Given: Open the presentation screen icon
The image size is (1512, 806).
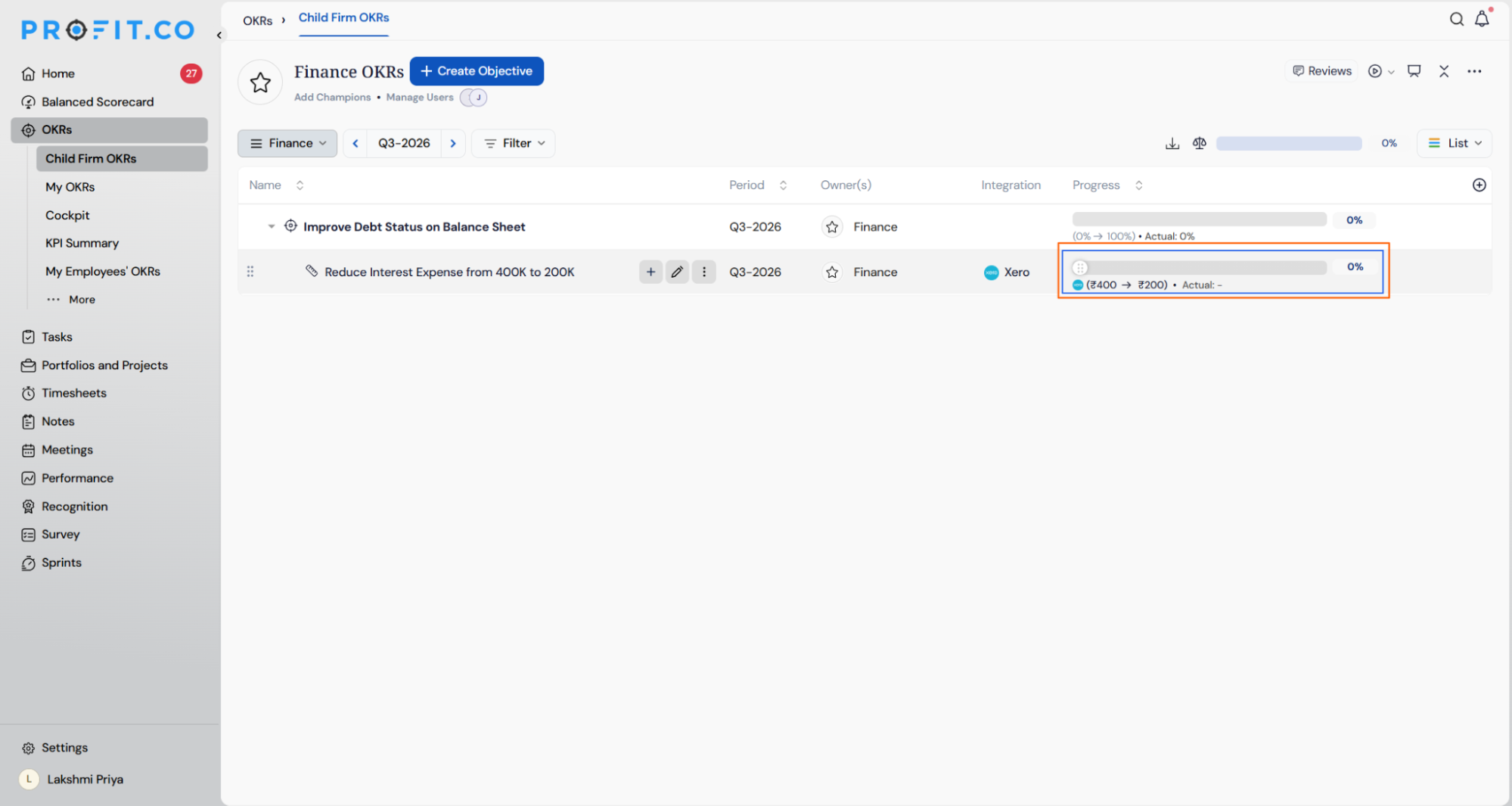Looking at the screenshot, I should (1414, 71).
